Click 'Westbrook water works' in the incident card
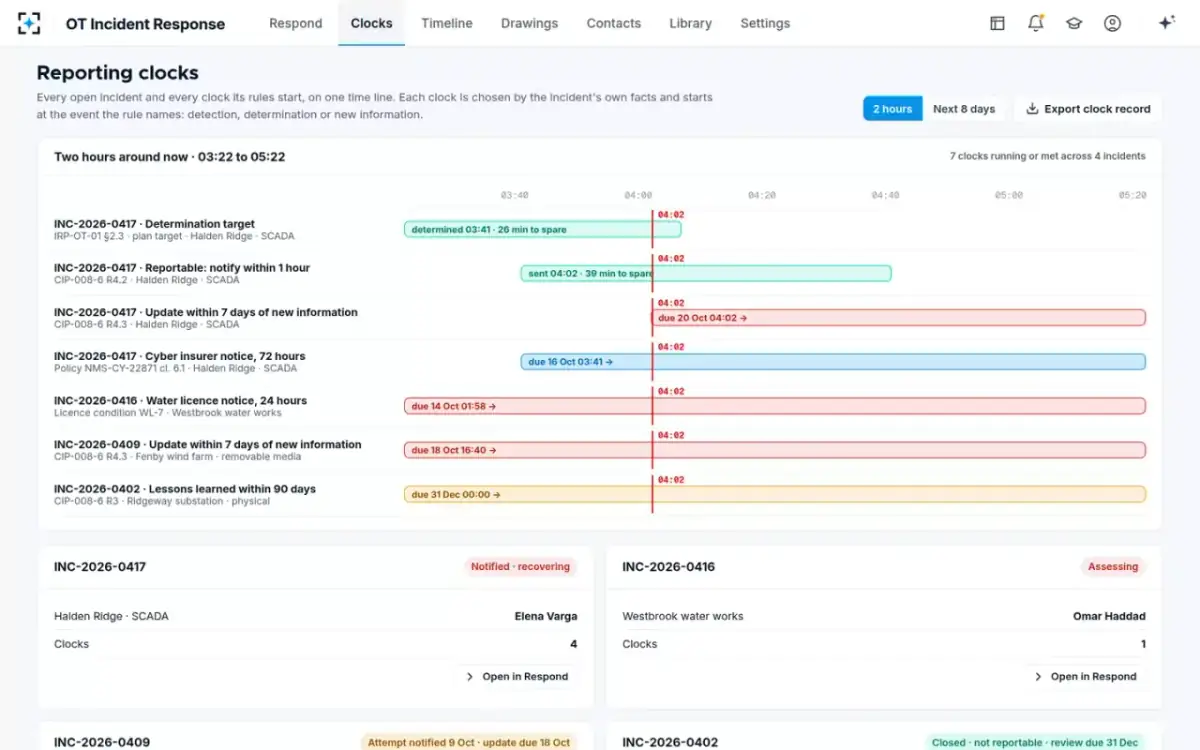The width and height of the screenshot is (1200, 750). click(683, 616)
